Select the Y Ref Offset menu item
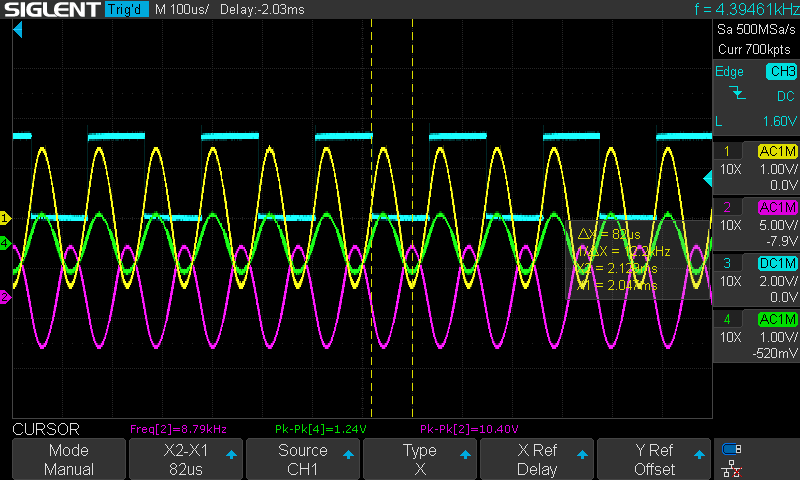This screenshot has height=480, width=800. pos(655,460)
